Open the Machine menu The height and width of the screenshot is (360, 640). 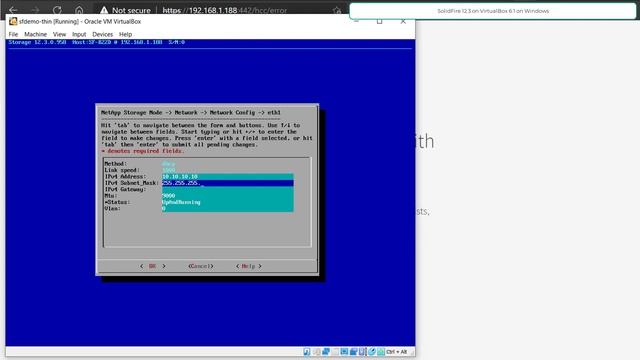pyautogui.click(x=36, y=34)
